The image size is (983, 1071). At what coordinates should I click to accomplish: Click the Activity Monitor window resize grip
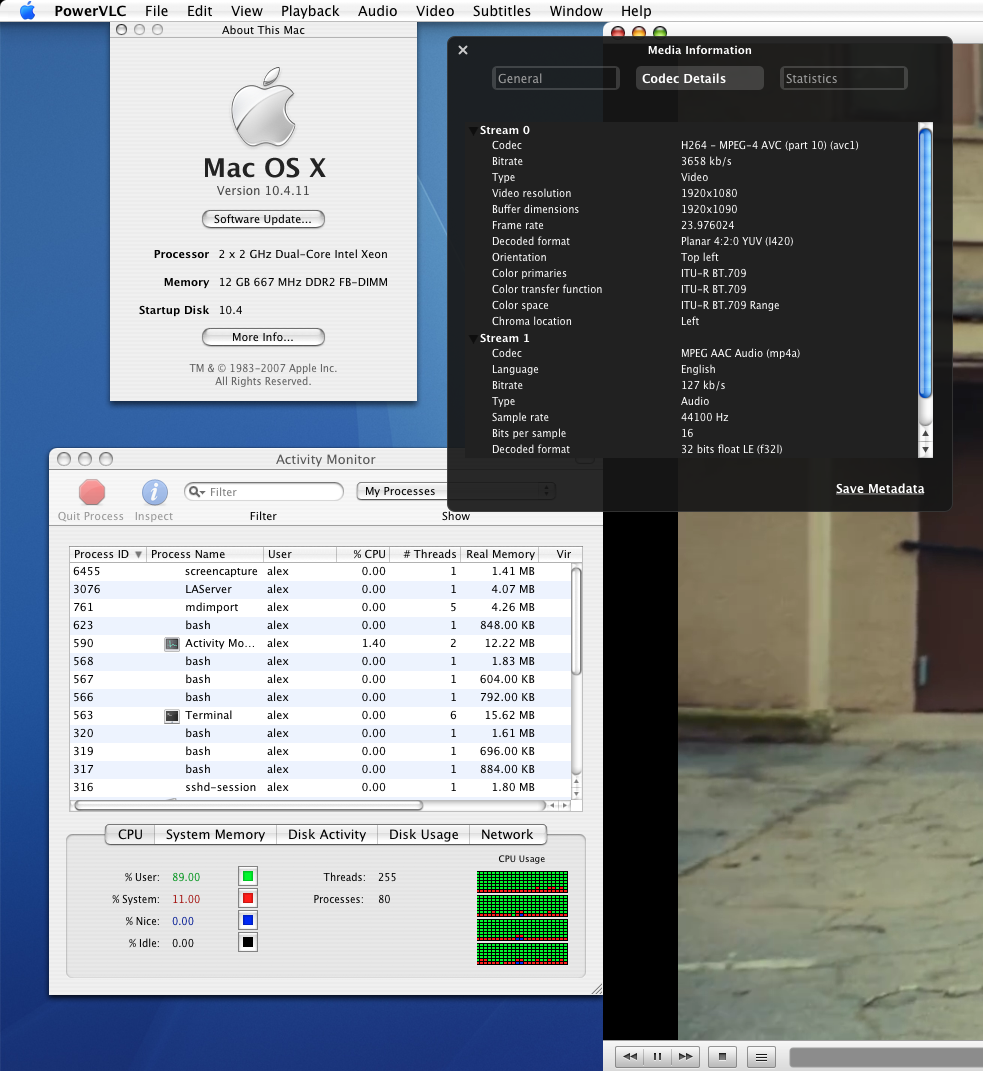596,988
